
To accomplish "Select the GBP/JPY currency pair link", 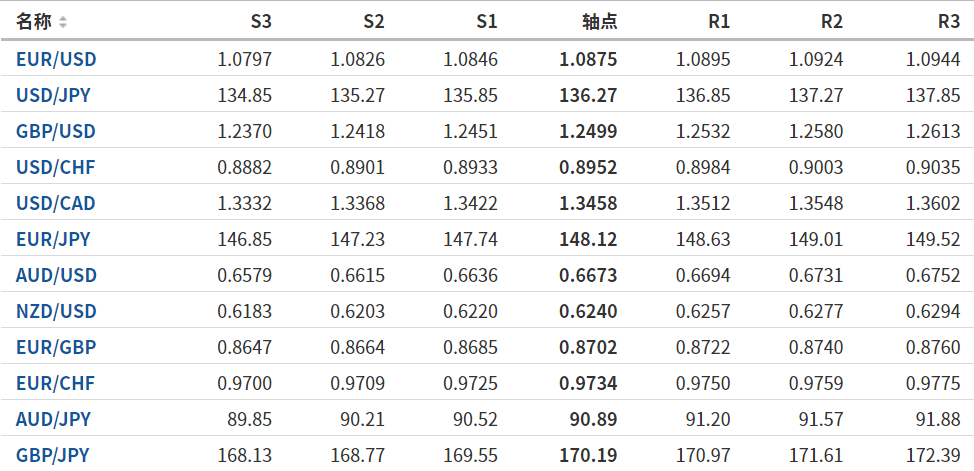I will point(53,455).
